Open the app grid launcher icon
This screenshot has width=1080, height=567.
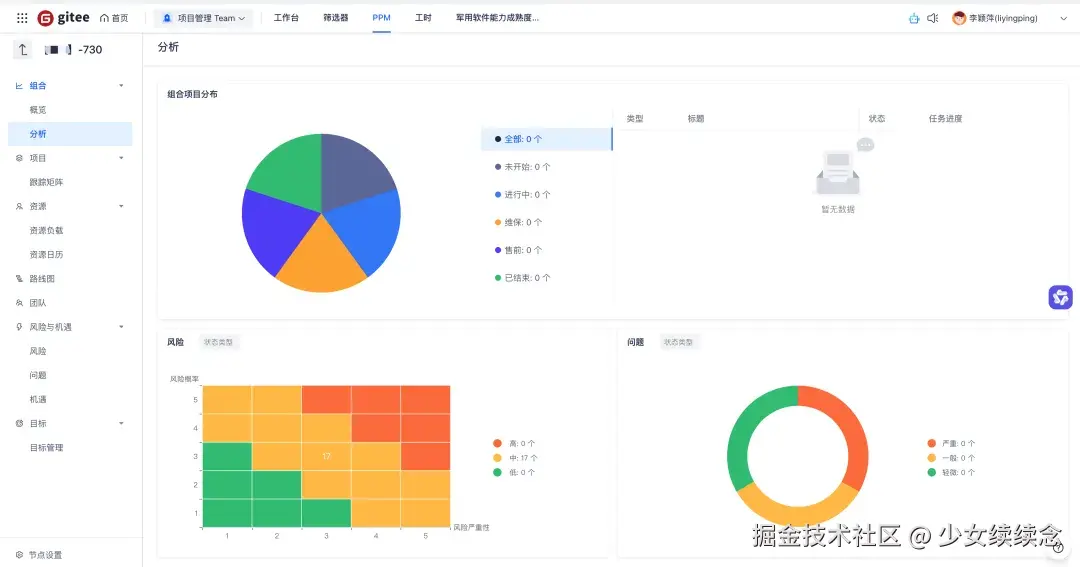coord(22,18)
